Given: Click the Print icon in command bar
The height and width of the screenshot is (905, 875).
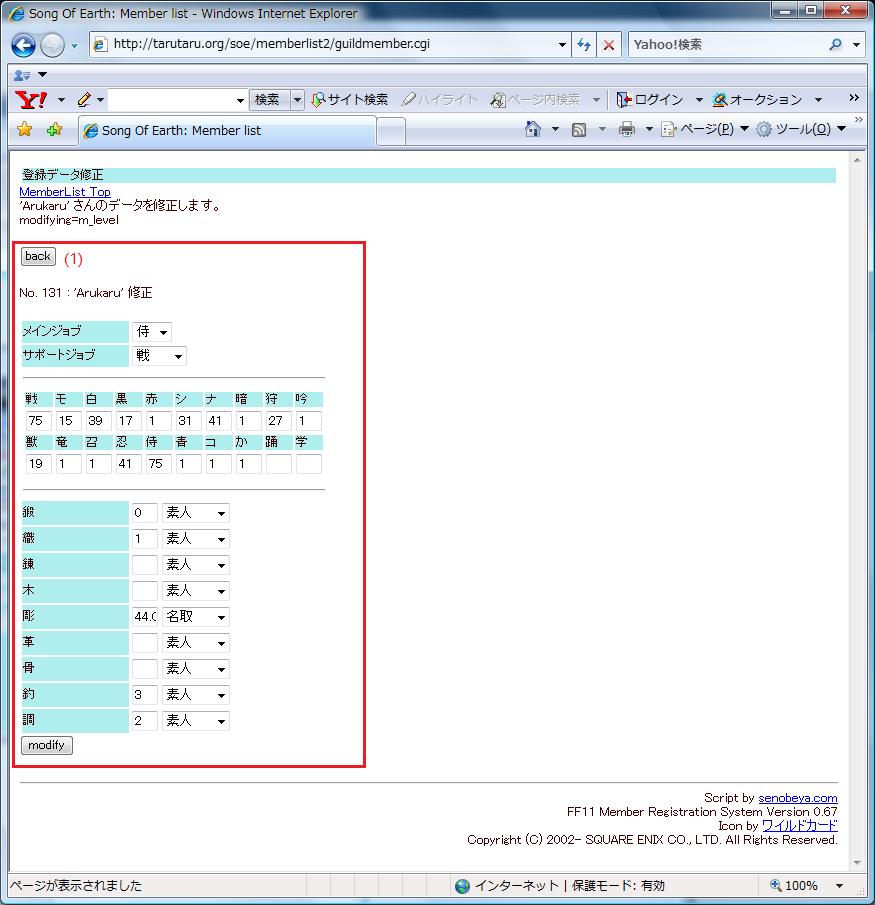Looking at the screenshot, I should pyautogui.click(x=627, y=129).
